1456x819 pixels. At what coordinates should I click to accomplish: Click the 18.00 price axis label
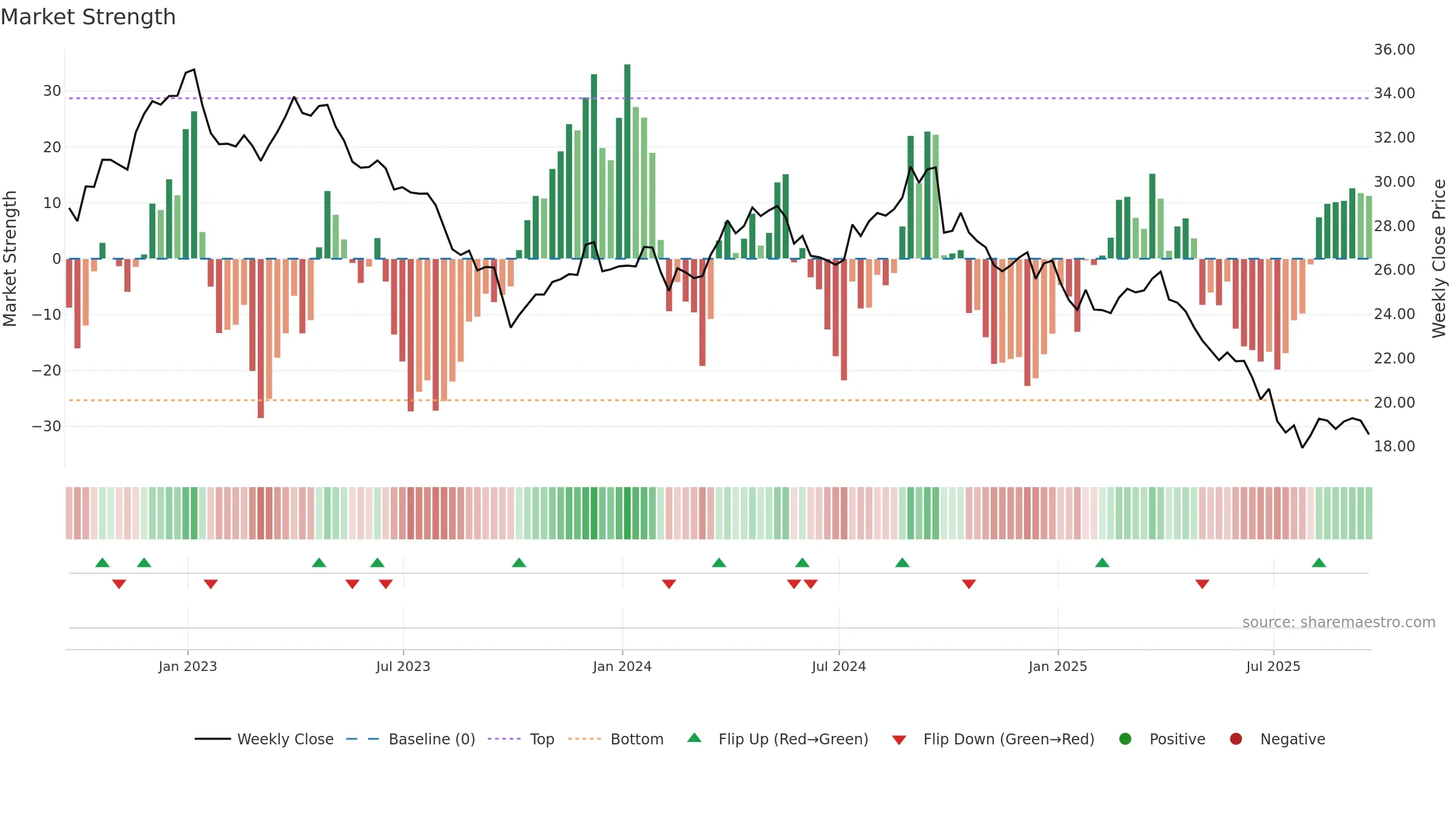click(x=1395, y=447)
